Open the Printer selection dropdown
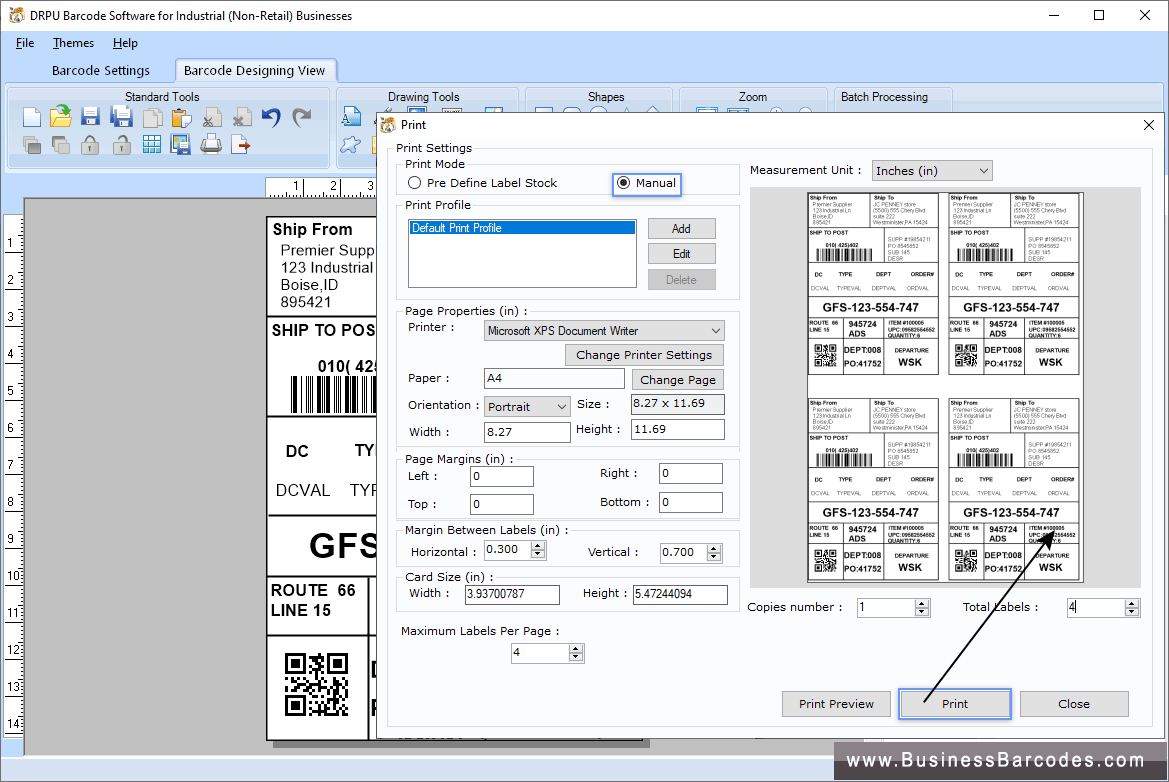 tap(716, 330)
